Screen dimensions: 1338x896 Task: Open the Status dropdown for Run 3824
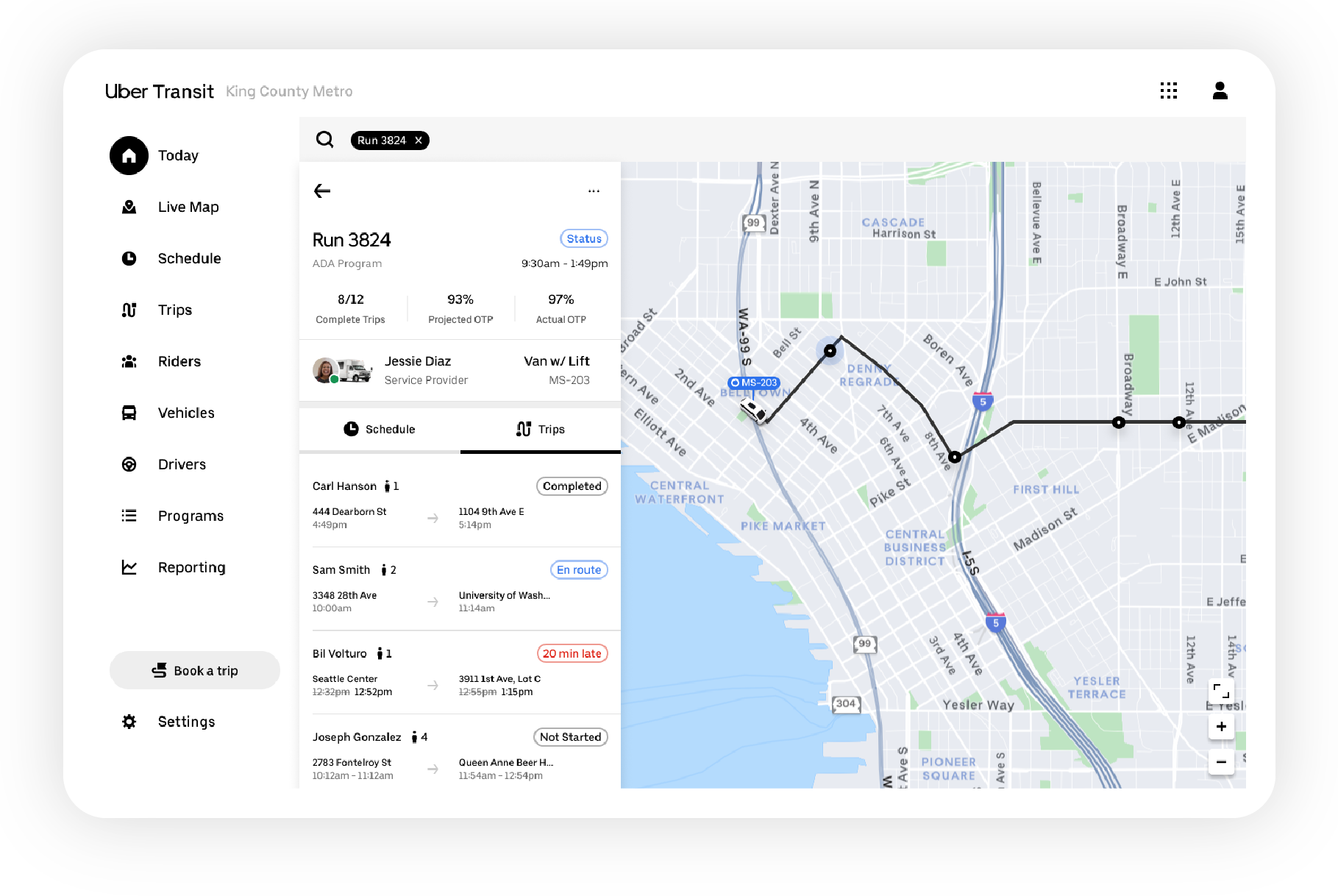tap(583, 238)
